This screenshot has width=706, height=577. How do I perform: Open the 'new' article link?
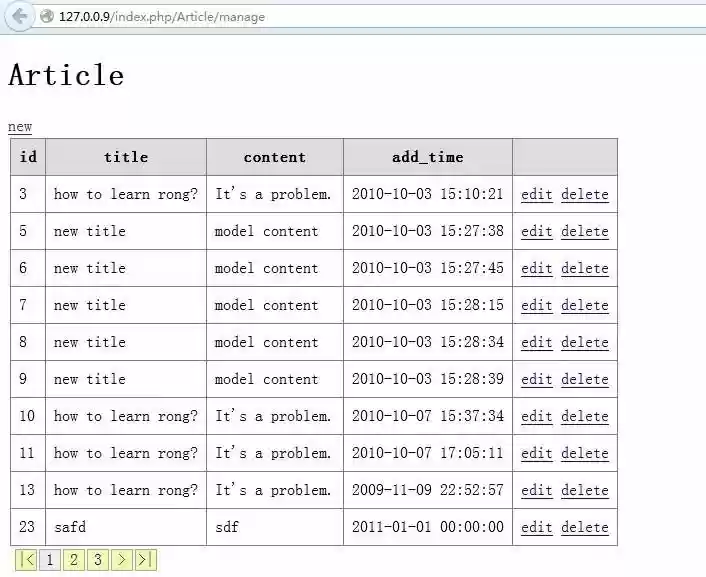tap(20, 127)
